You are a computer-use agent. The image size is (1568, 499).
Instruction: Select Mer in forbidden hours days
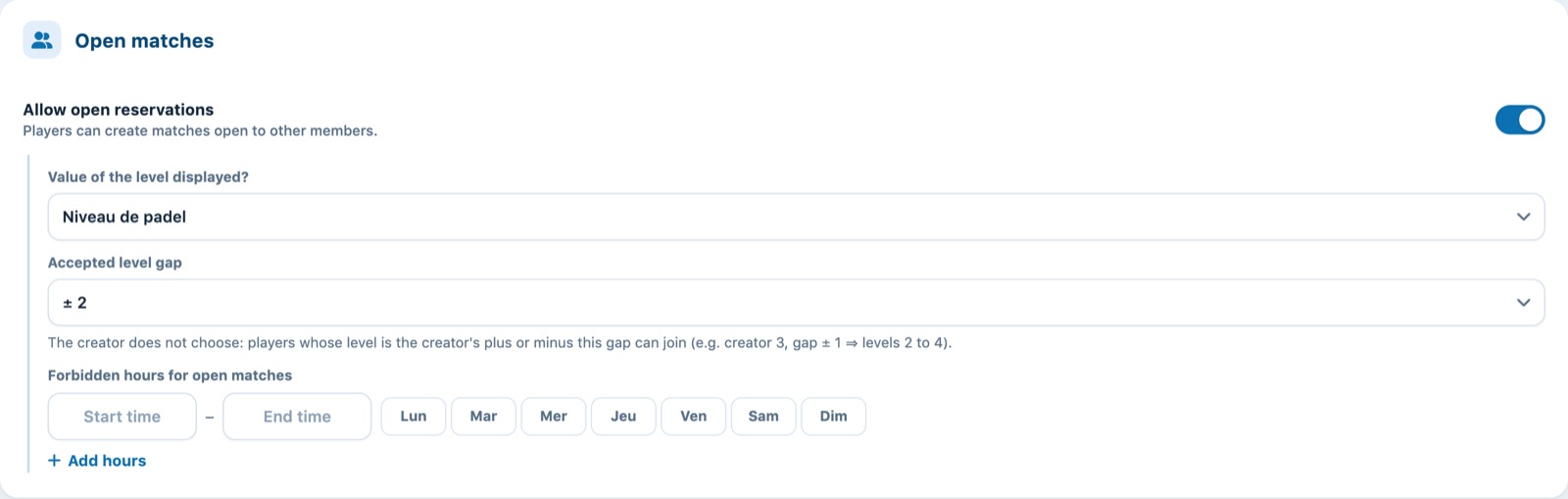tap(554, 417)
